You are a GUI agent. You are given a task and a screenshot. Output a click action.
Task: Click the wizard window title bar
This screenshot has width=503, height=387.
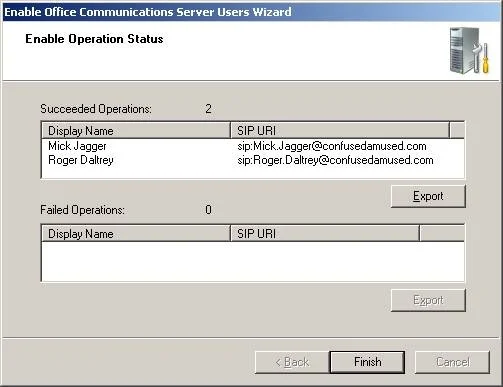pos(251,12)
